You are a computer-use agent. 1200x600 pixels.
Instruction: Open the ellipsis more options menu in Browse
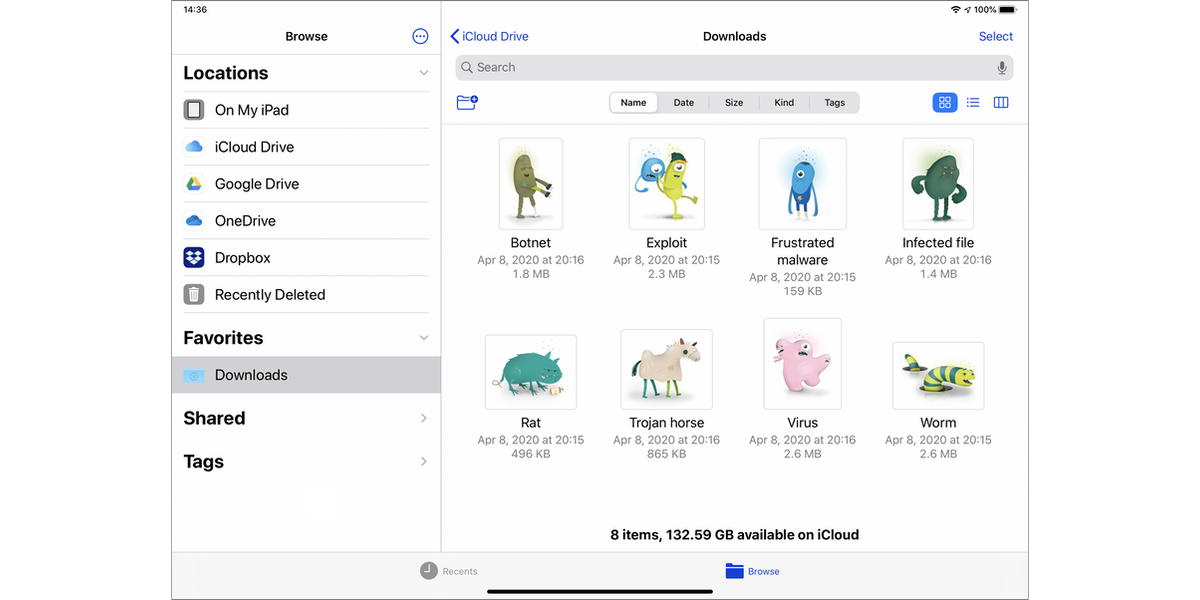coord(420,36)
